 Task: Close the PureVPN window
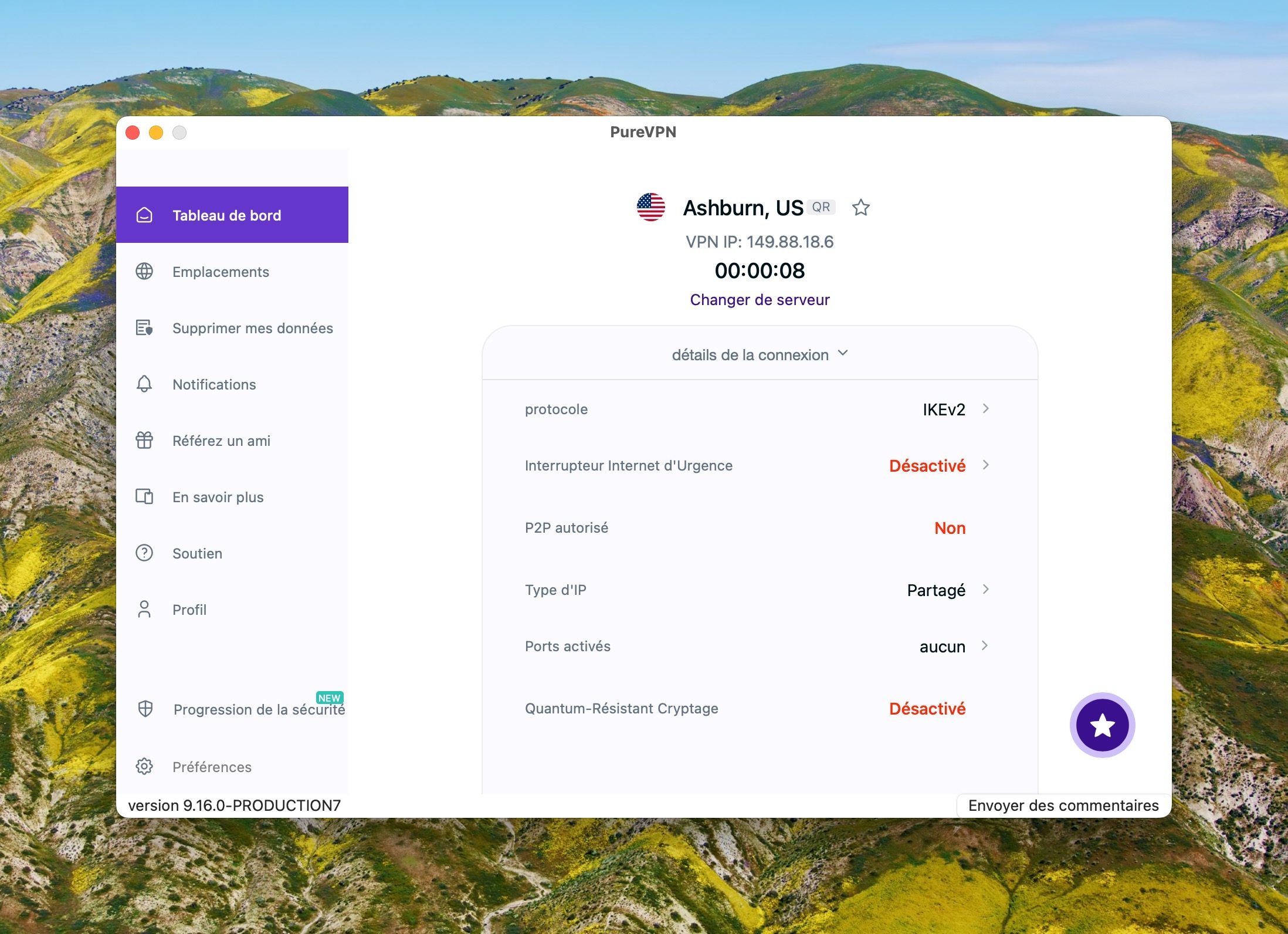(x=133, y=133)
